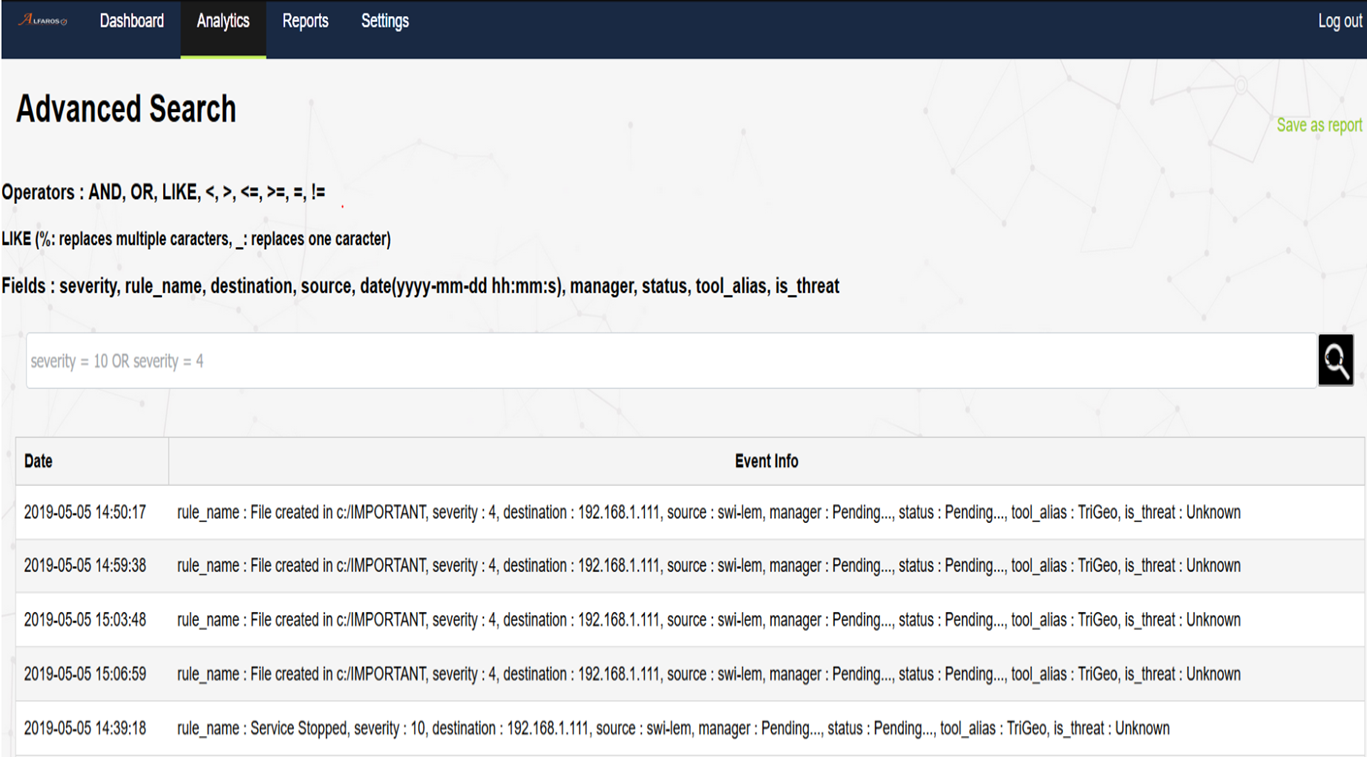Select the 14:50:17 event row
This screenshot has height=757, width=1367.
683,511
